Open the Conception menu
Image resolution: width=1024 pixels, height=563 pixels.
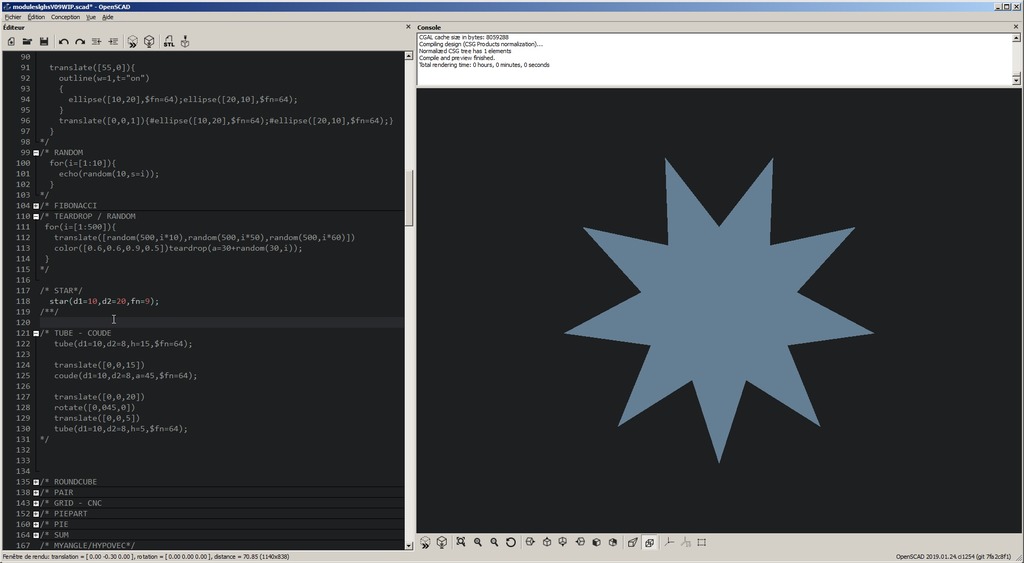65,17
